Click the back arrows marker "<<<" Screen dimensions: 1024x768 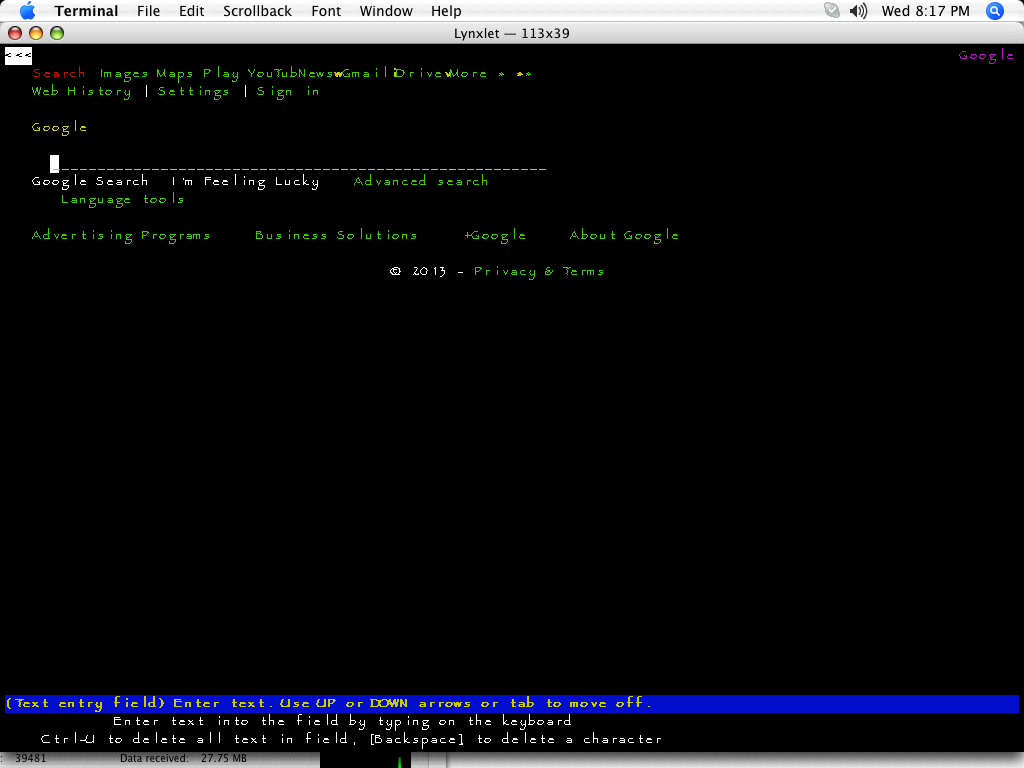[x=18, y=56]
